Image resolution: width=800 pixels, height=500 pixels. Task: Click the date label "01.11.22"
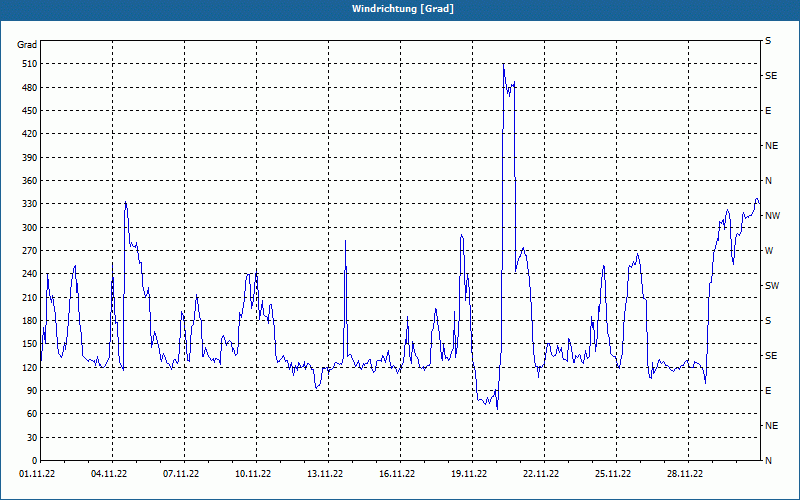click(x=37, y=474)
